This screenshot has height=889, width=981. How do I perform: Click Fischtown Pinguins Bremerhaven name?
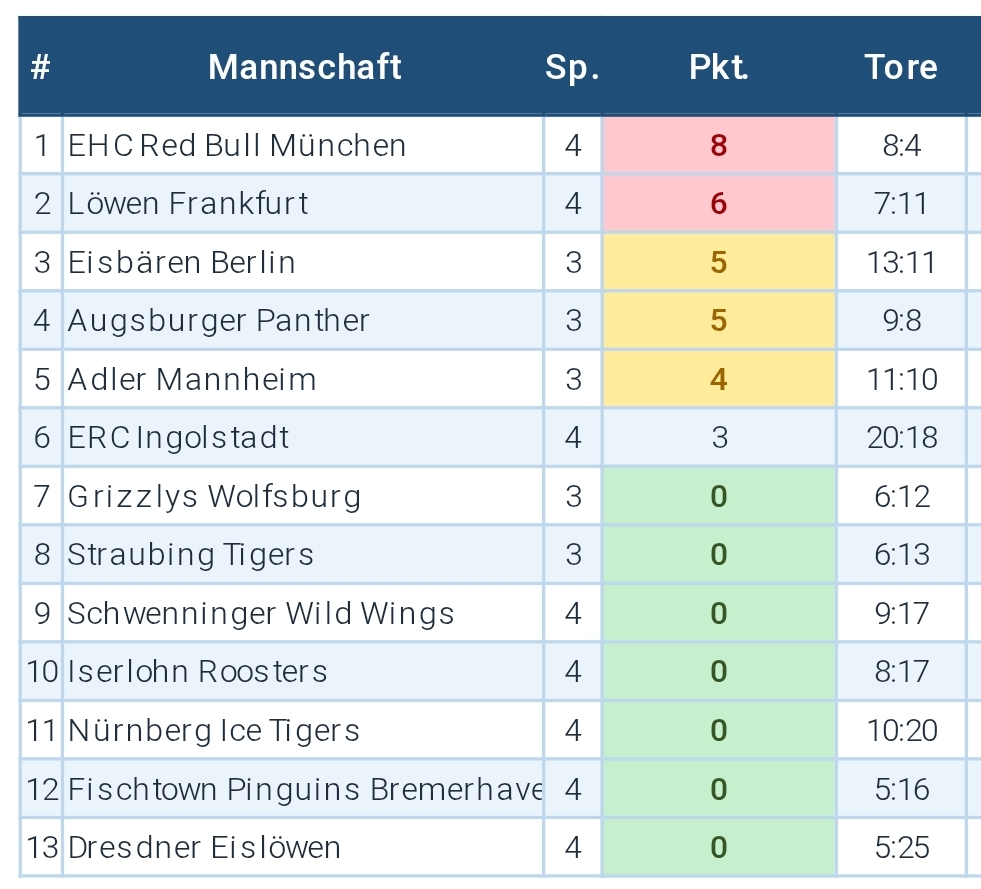[305, 790]
